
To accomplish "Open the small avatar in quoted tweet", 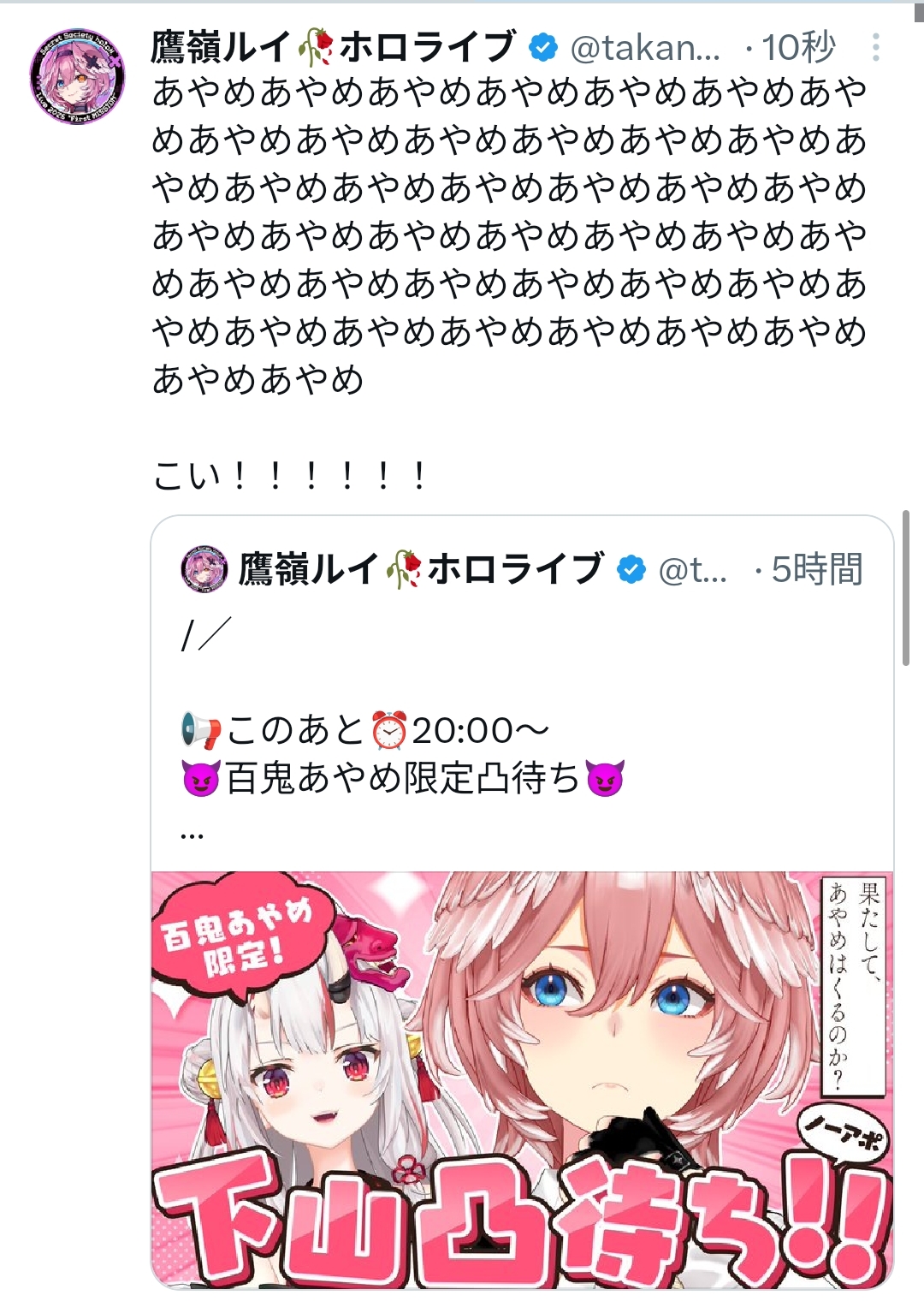I will coord(204,569).
